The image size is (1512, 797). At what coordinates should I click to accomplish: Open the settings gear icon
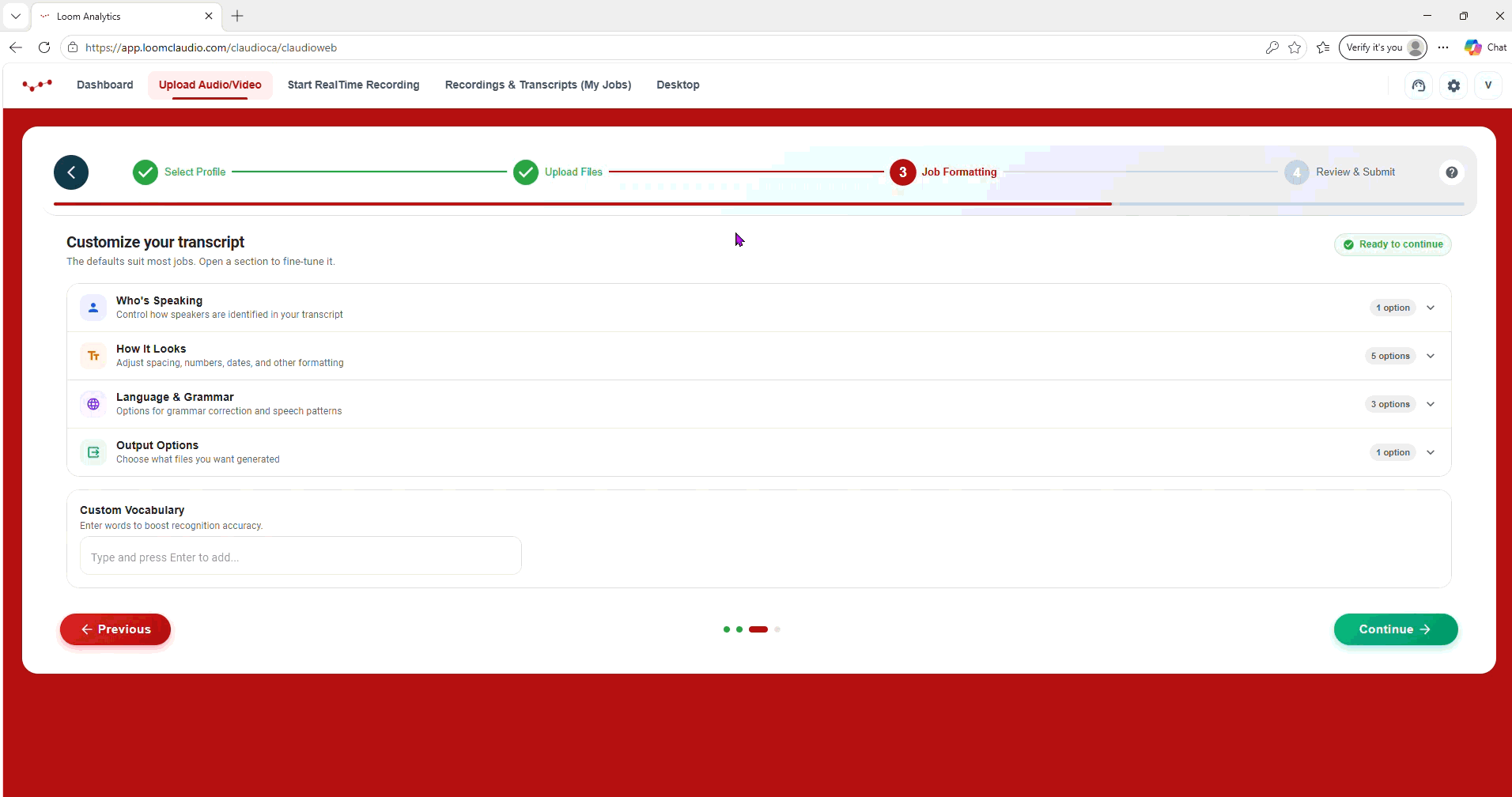1453,85
